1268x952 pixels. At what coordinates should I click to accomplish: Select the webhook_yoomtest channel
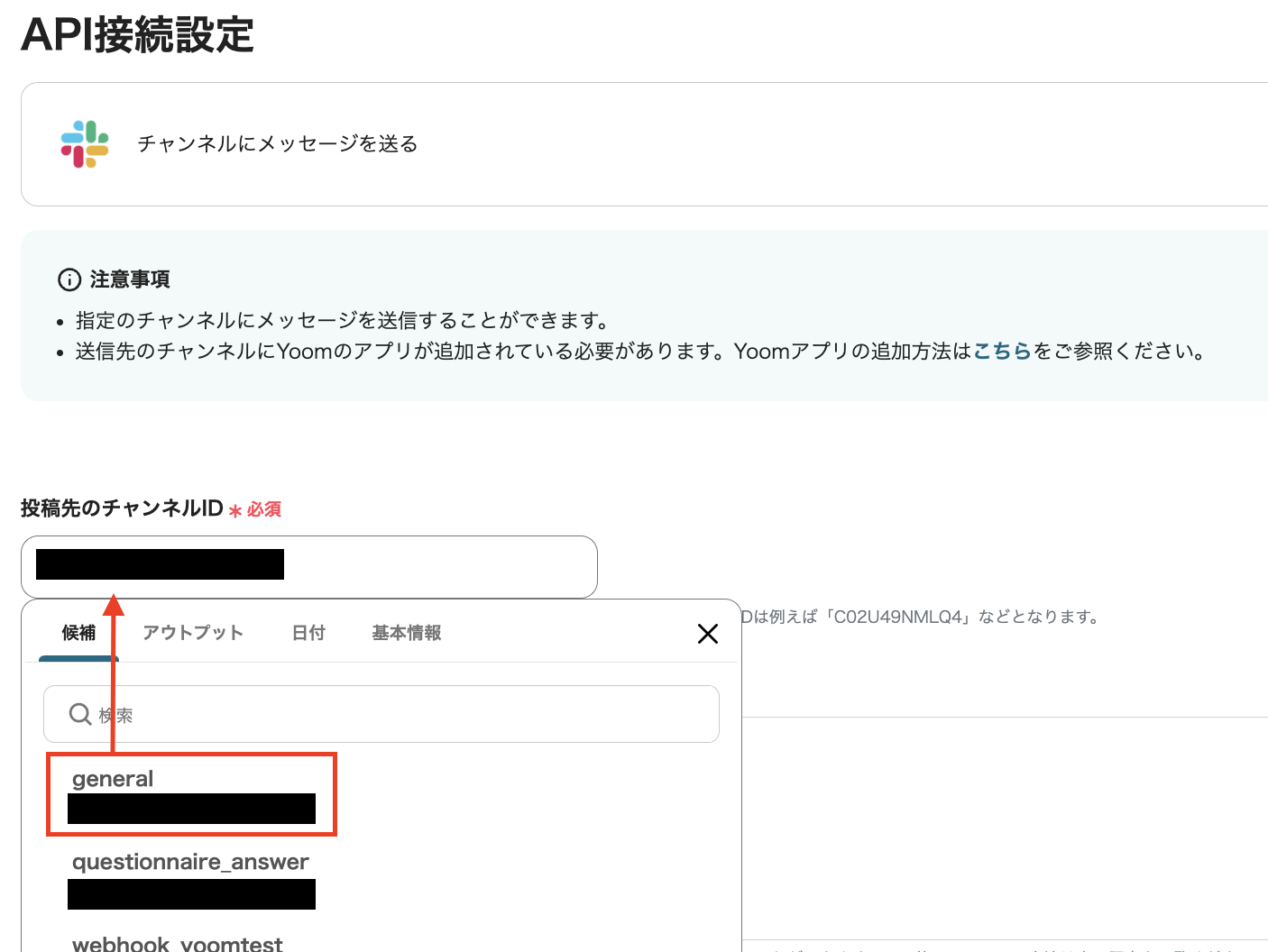point(177,942)
